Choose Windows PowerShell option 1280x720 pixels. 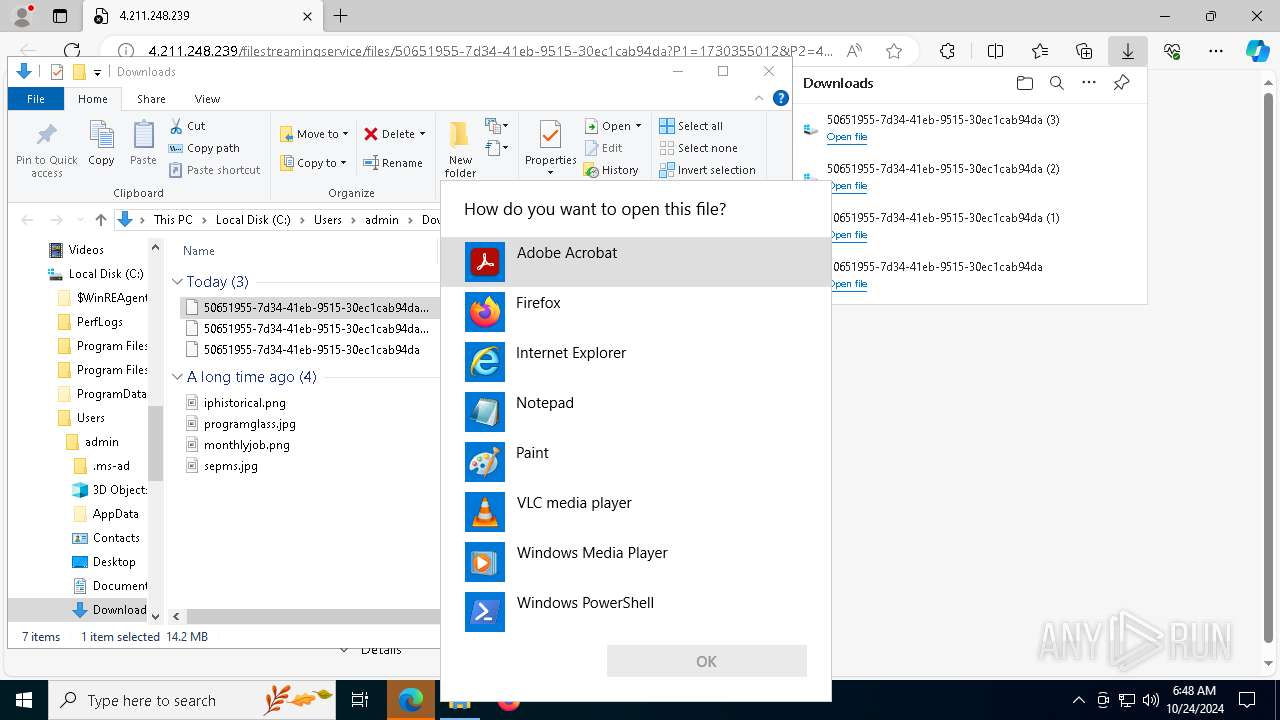pyautogui.click(x=636, y=612)
